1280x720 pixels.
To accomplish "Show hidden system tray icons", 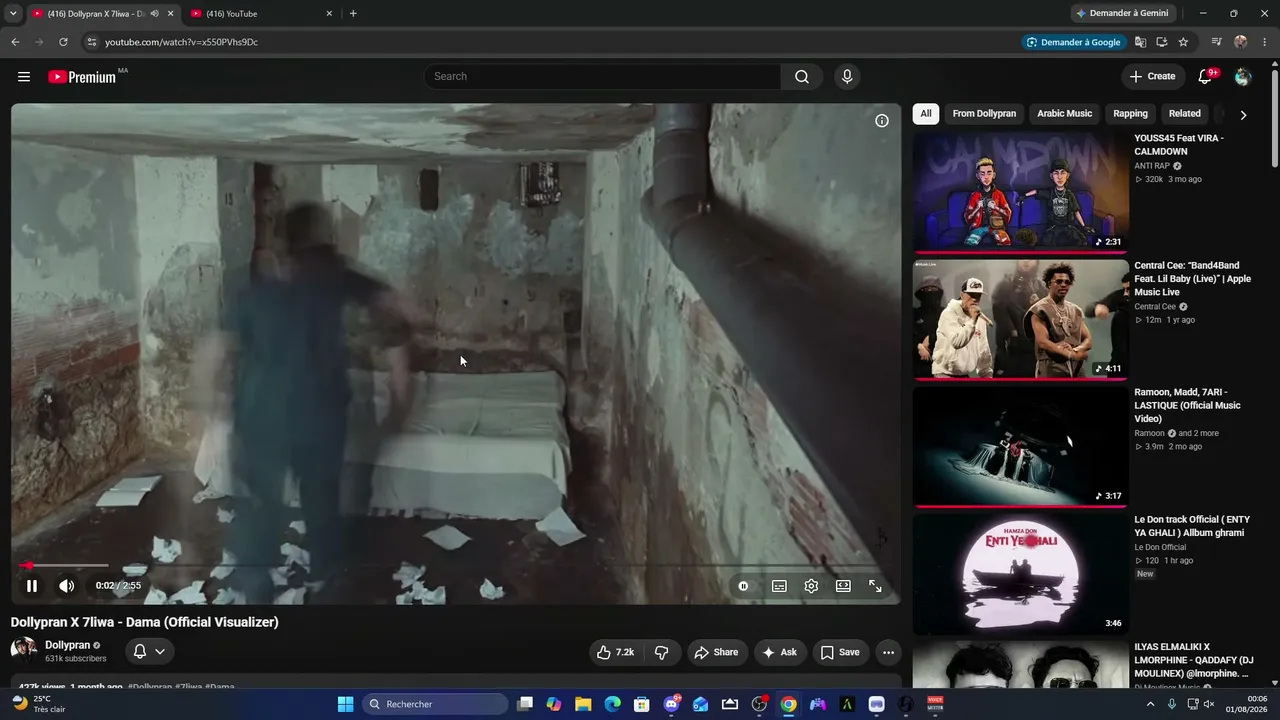I will tap(1150, 704).
